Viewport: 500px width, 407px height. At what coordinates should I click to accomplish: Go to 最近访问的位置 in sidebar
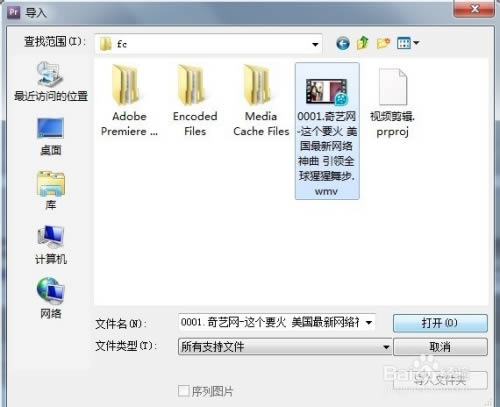point(51,82)
